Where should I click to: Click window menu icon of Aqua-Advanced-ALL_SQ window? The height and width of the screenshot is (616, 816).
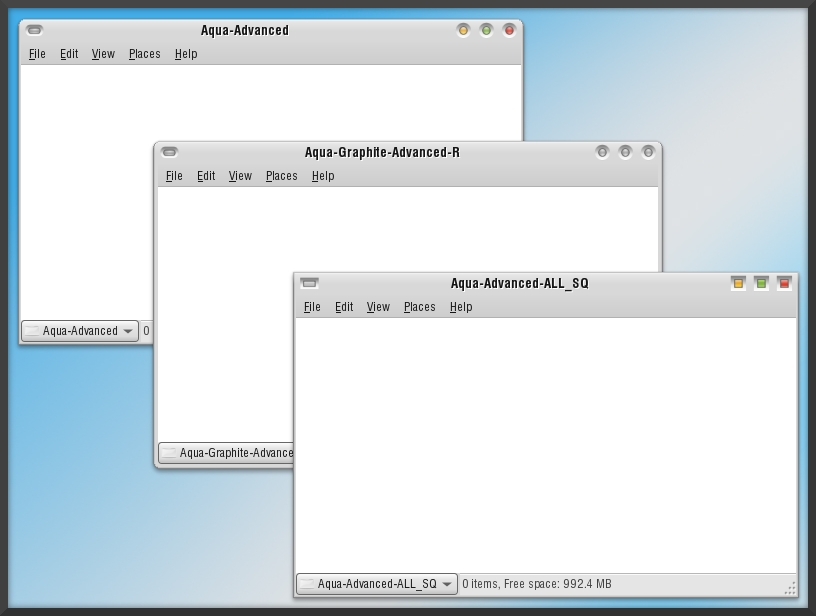pos(309,283)
